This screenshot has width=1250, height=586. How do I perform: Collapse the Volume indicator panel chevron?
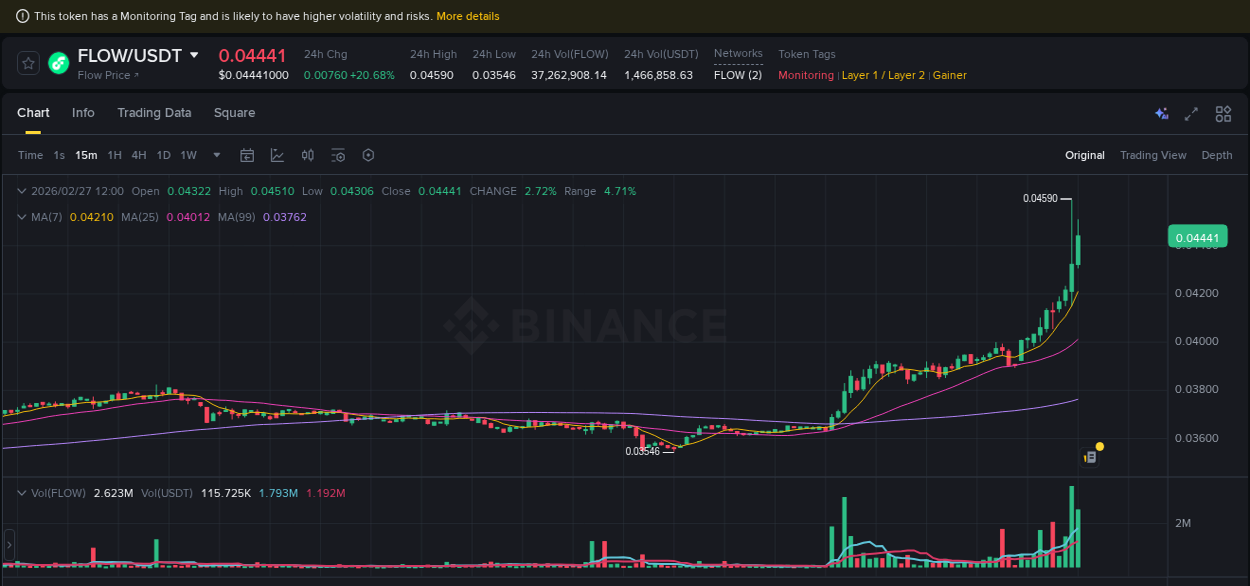[20, 493]
